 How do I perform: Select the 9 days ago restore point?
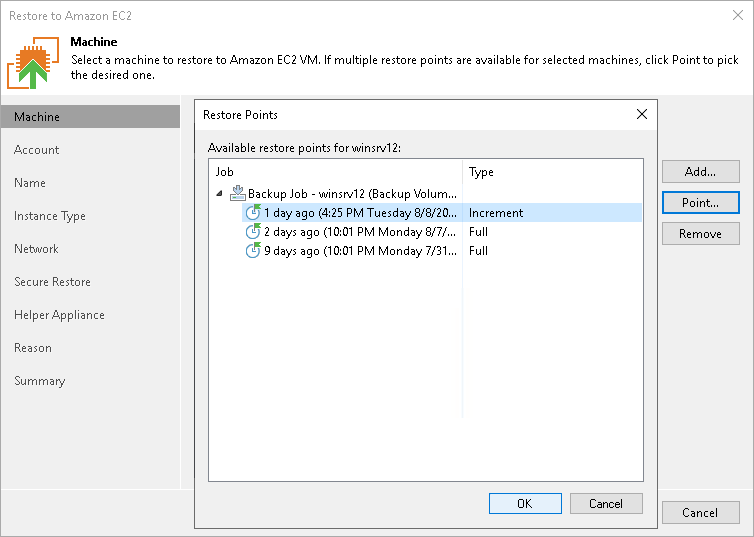click(x=442, y=250)
